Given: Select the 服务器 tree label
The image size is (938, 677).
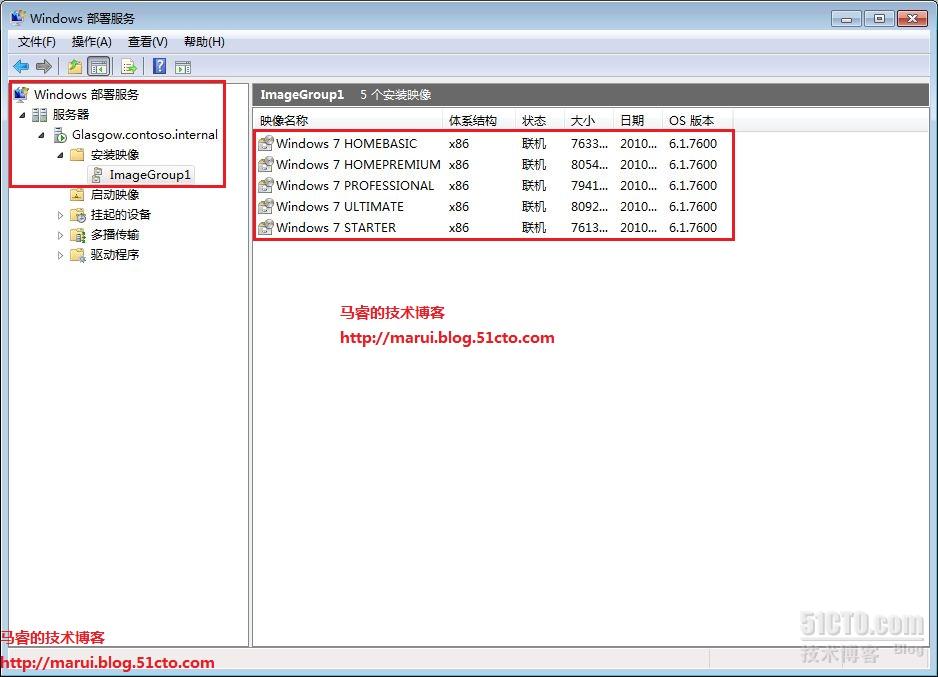Looking at the screenshot, I should (71, 114).
